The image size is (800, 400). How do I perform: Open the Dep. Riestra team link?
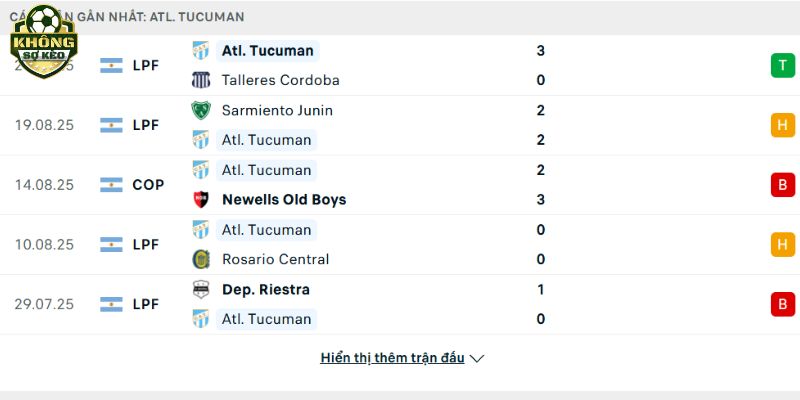(x=266, y=289)
